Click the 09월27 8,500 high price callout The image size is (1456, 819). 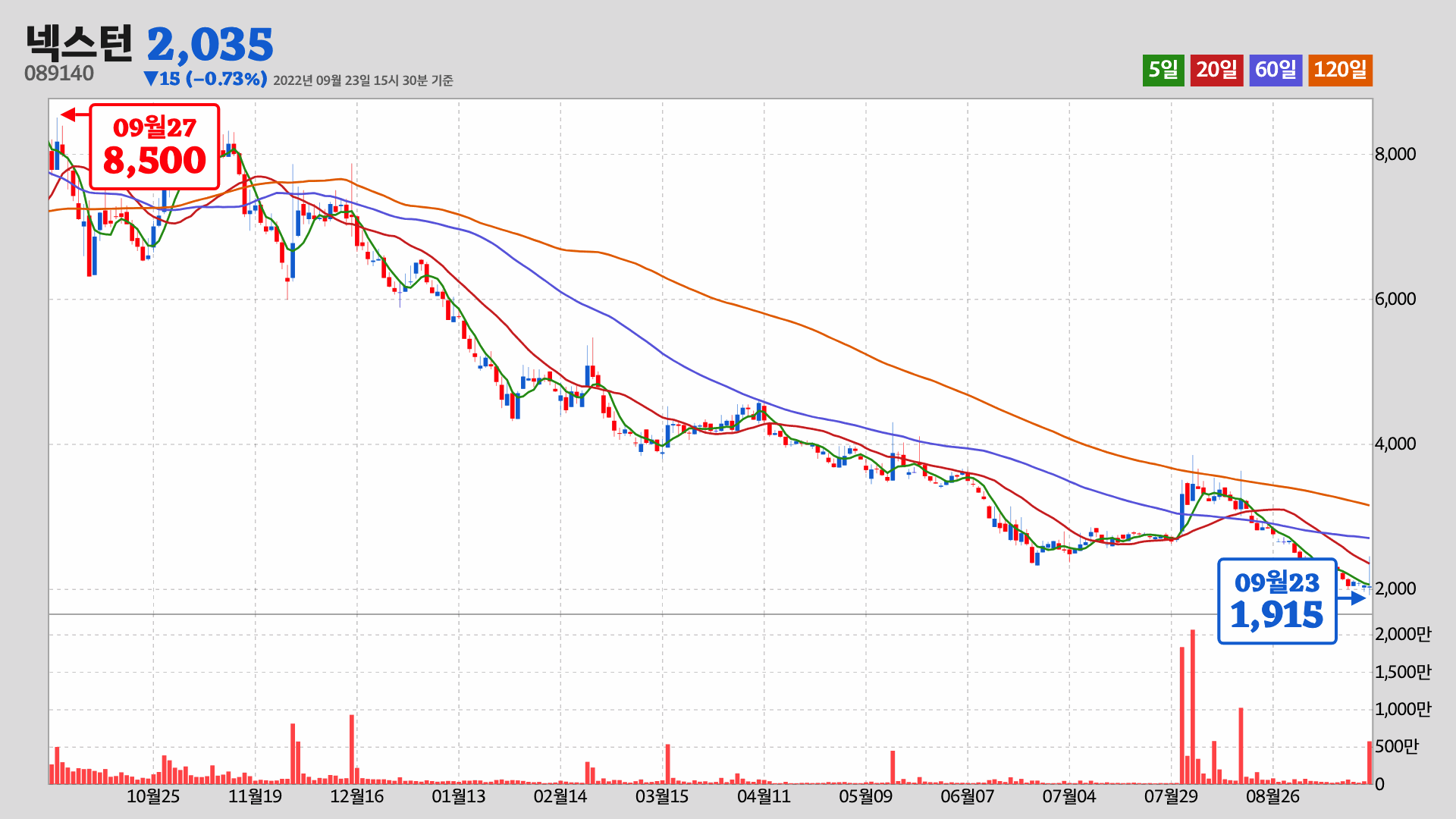tap(155, 146)
